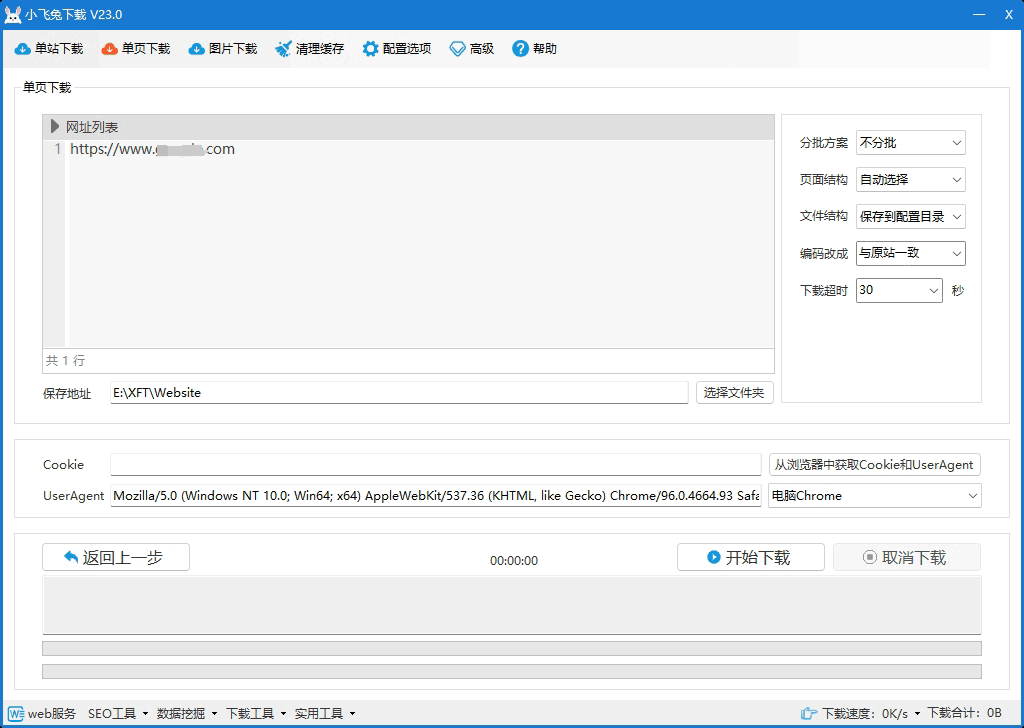1024x728 pixels.
Task: Open the 电脑Chrome UserAgent preset dropdown
Action: 874,496
